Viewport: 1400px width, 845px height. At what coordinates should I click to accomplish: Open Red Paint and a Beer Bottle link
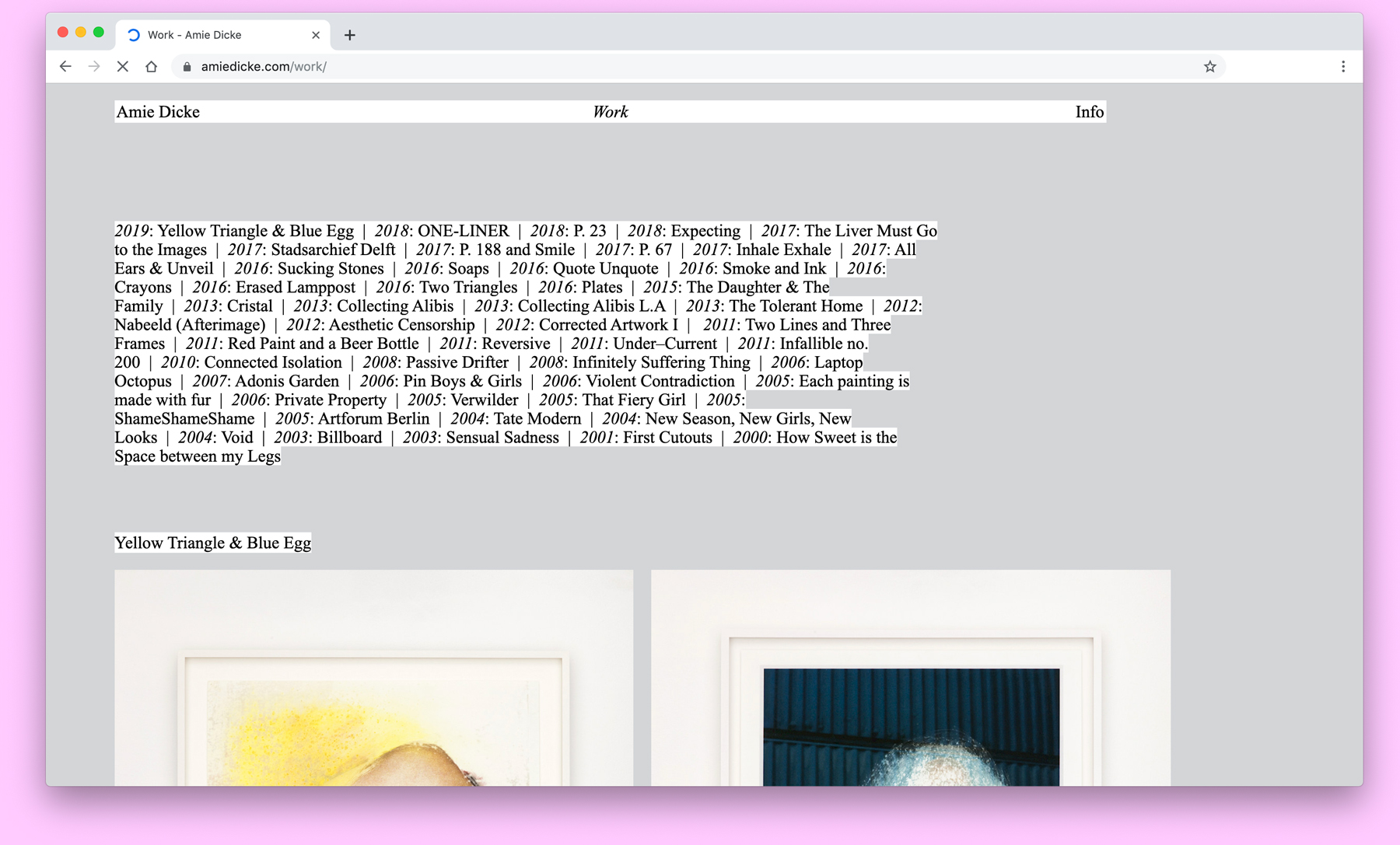(323, 343)
